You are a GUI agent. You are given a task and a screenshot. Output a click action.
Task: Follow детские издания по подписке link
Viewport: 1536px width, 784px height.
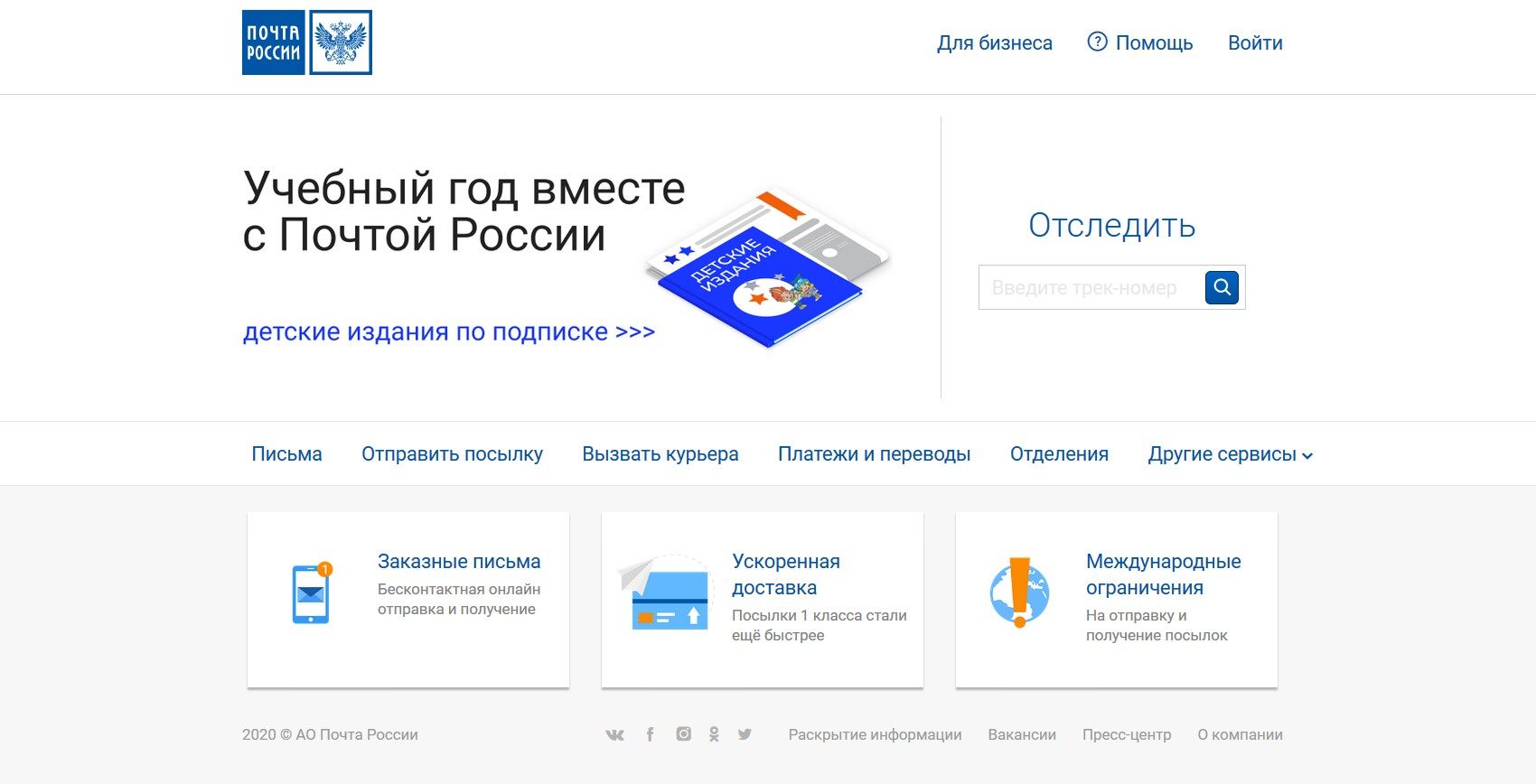[449, 332]
